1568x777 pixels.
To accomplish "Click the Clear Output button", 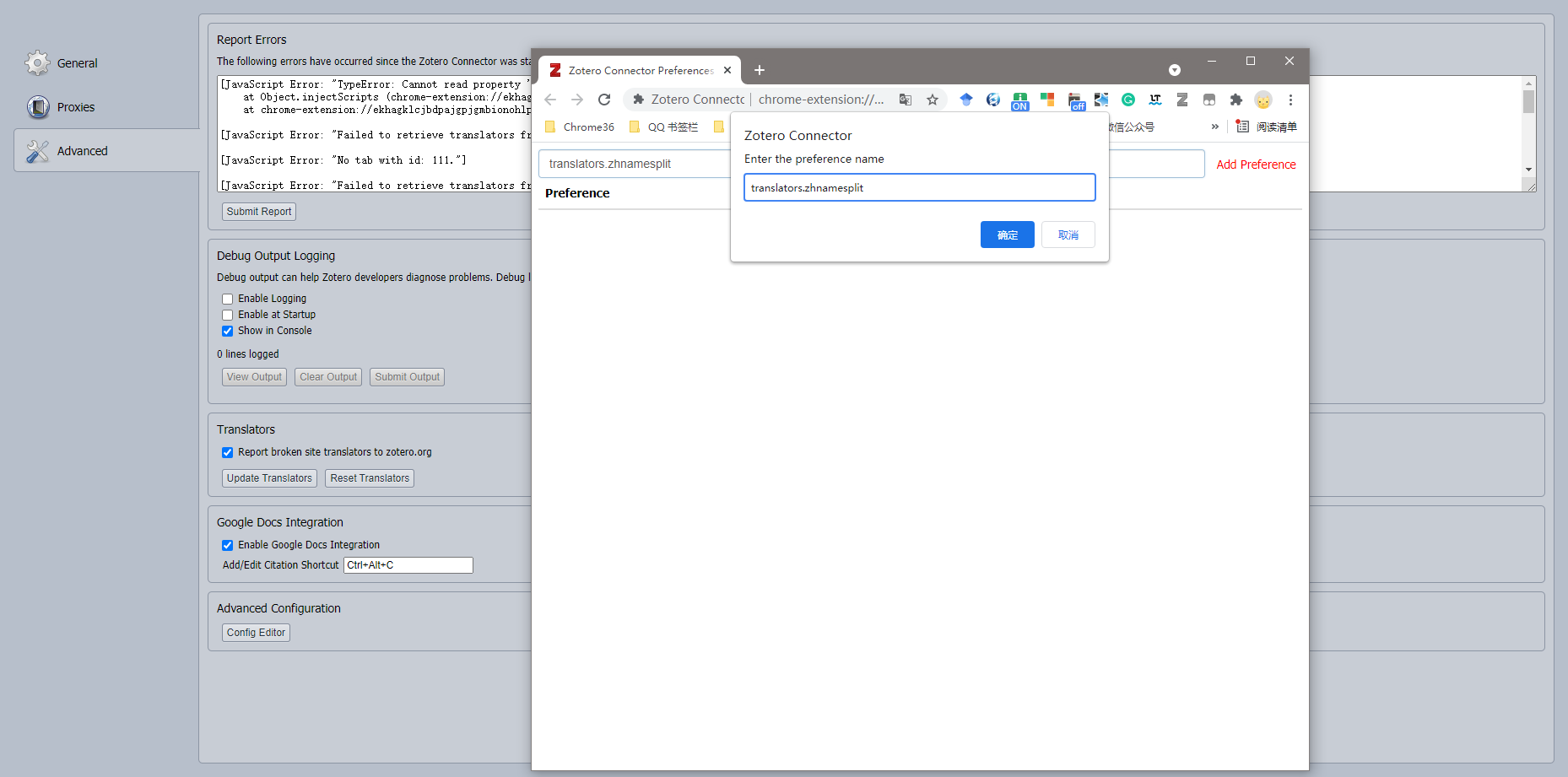I will [328, 377].
